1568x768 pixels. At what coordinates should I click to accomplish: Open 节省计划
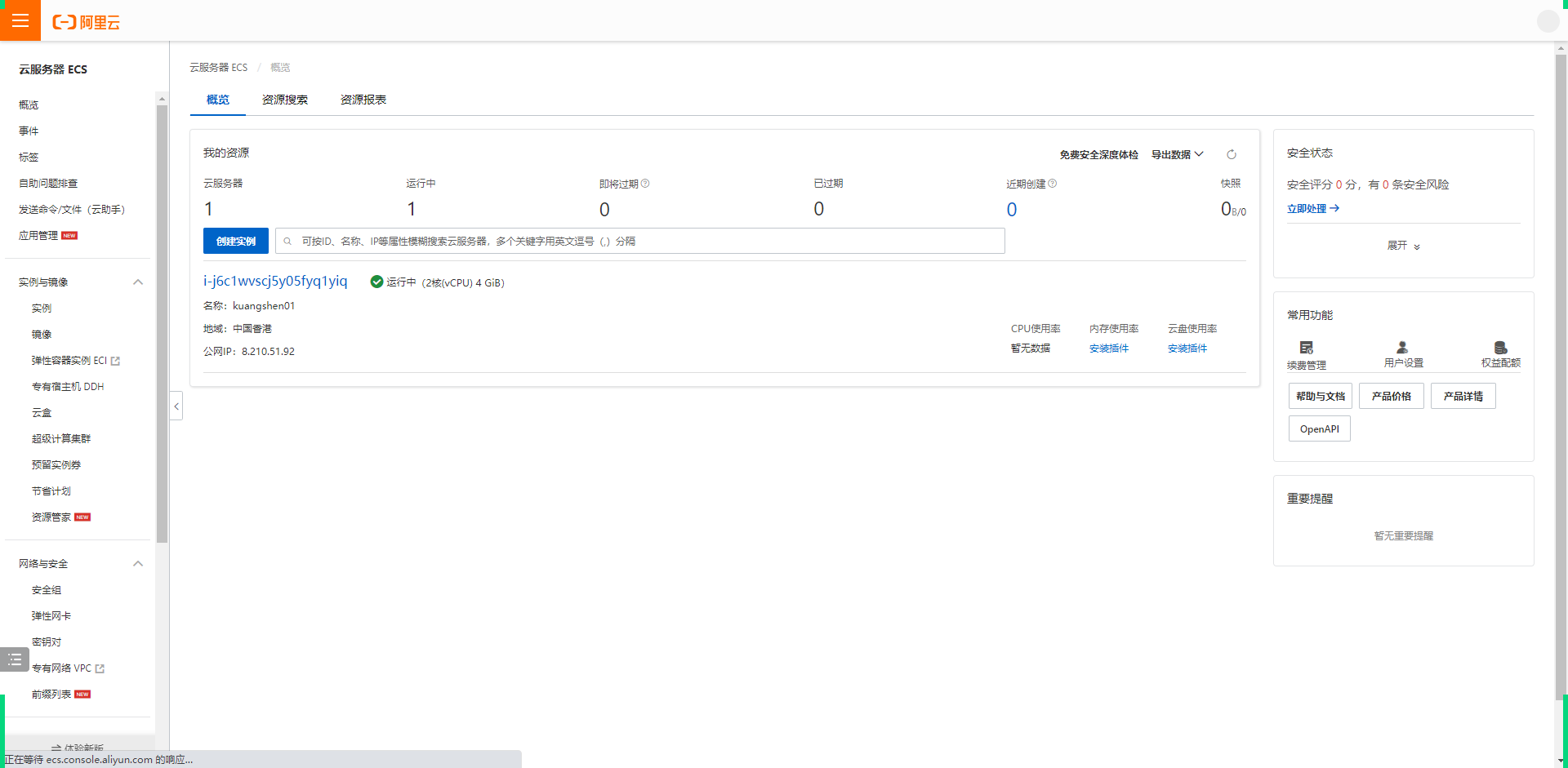51,491
